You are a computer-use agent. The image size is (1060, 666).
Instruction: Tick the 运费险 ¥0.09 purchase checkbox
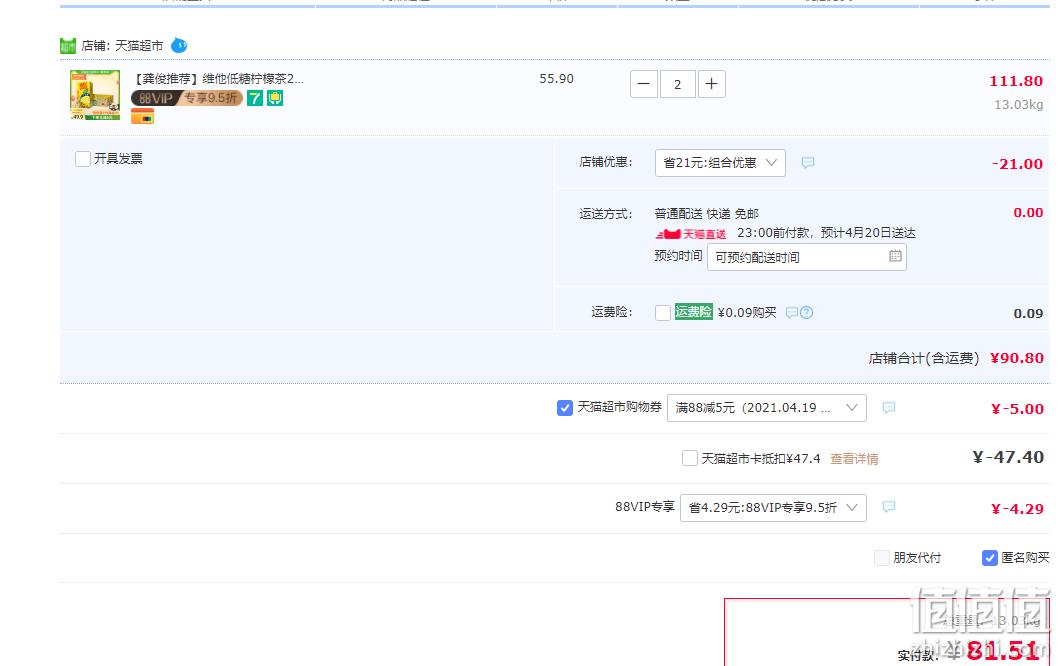pyautogui.click(x=662, y=312)
